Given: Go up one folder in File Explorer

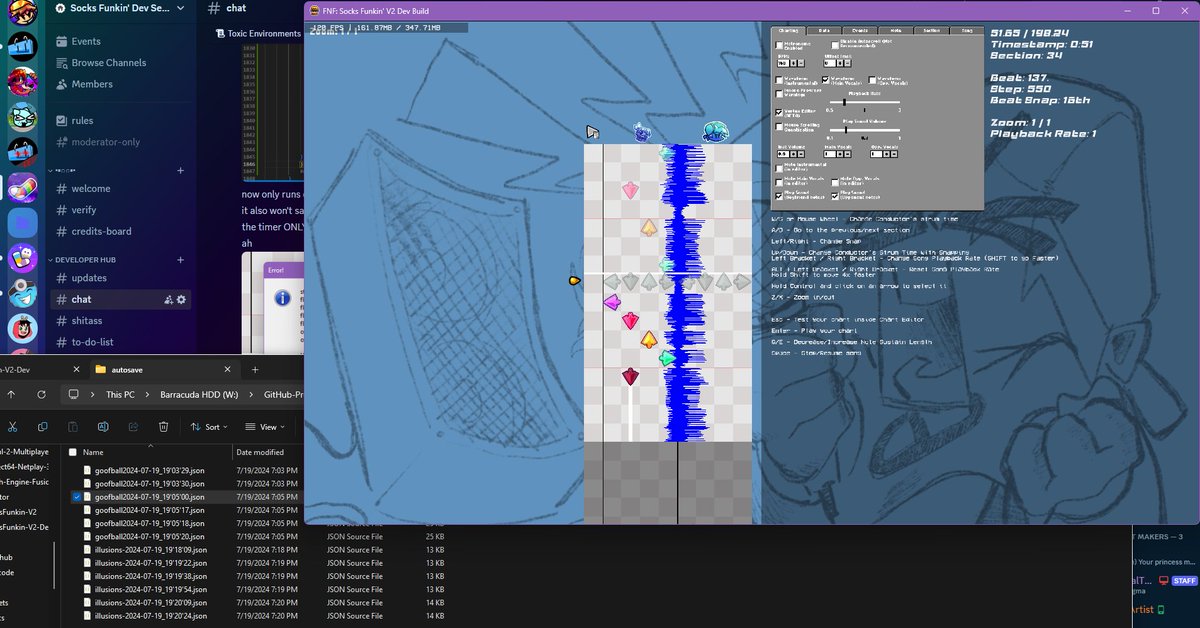Looking at the screenshot, I should 11,394.
